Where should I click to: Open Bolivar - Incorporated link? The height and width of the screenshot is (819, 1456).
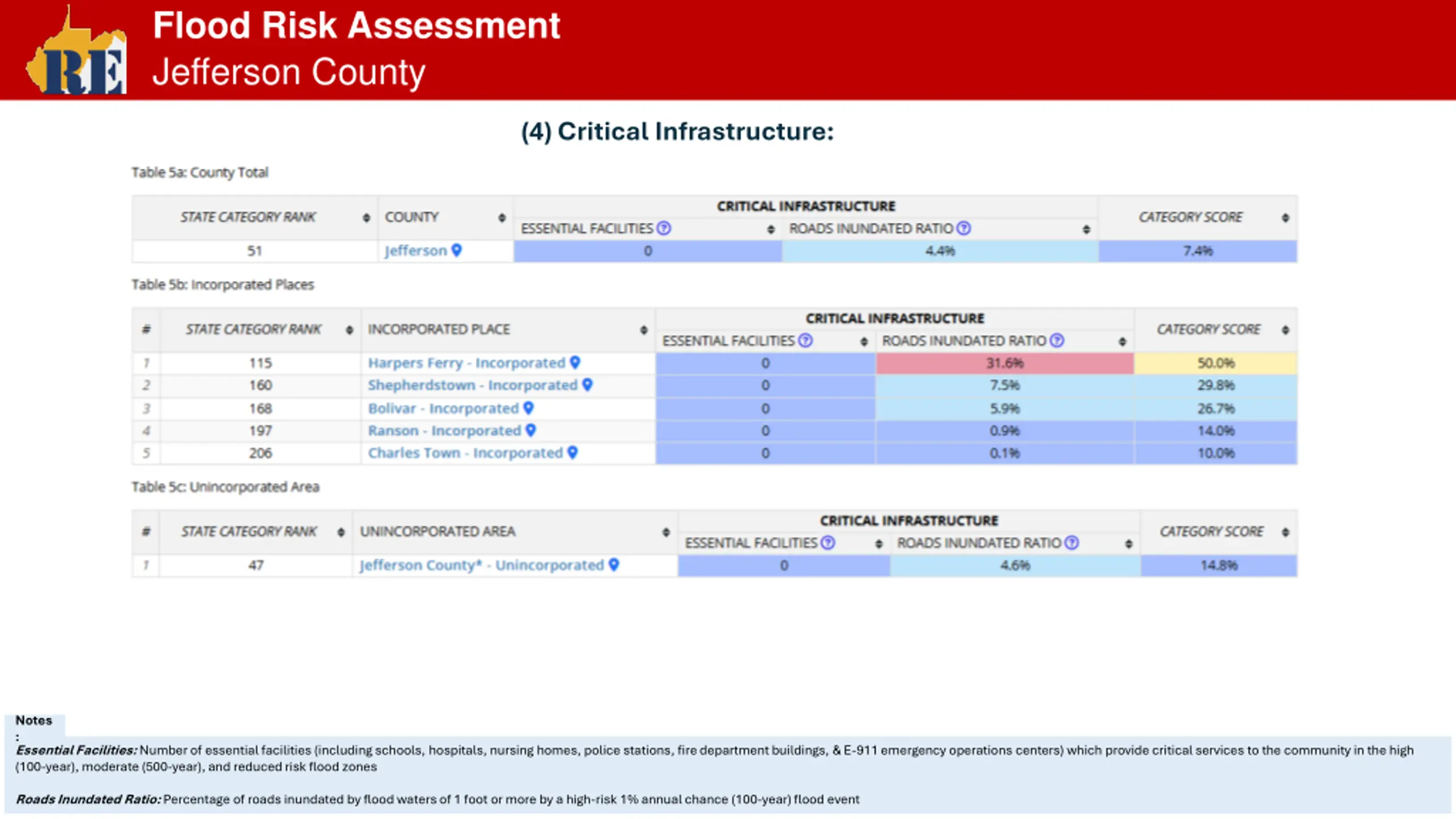pos(443,408)
